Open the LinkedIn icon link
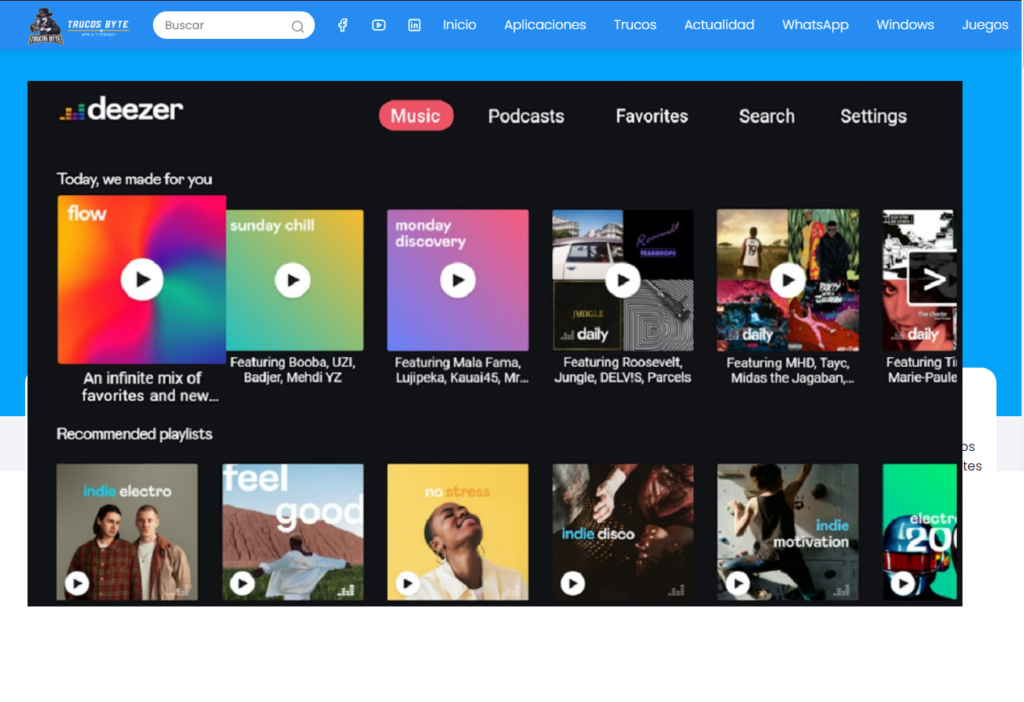 click(x=414, y=25)
